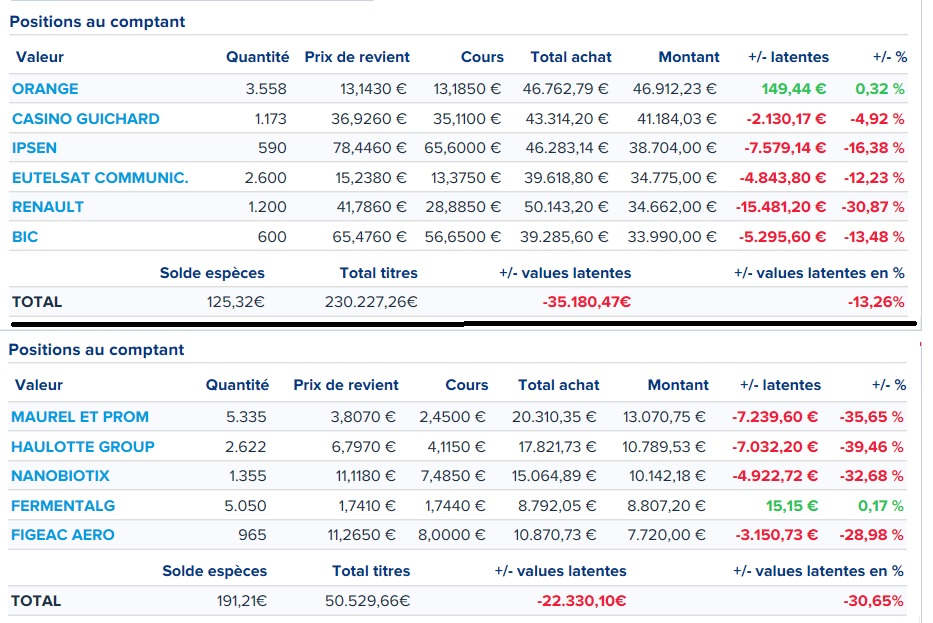Click FIGEAC AERO montant 7.720,00 €
The width and height of the screenshot is (933, 623).
666,534
